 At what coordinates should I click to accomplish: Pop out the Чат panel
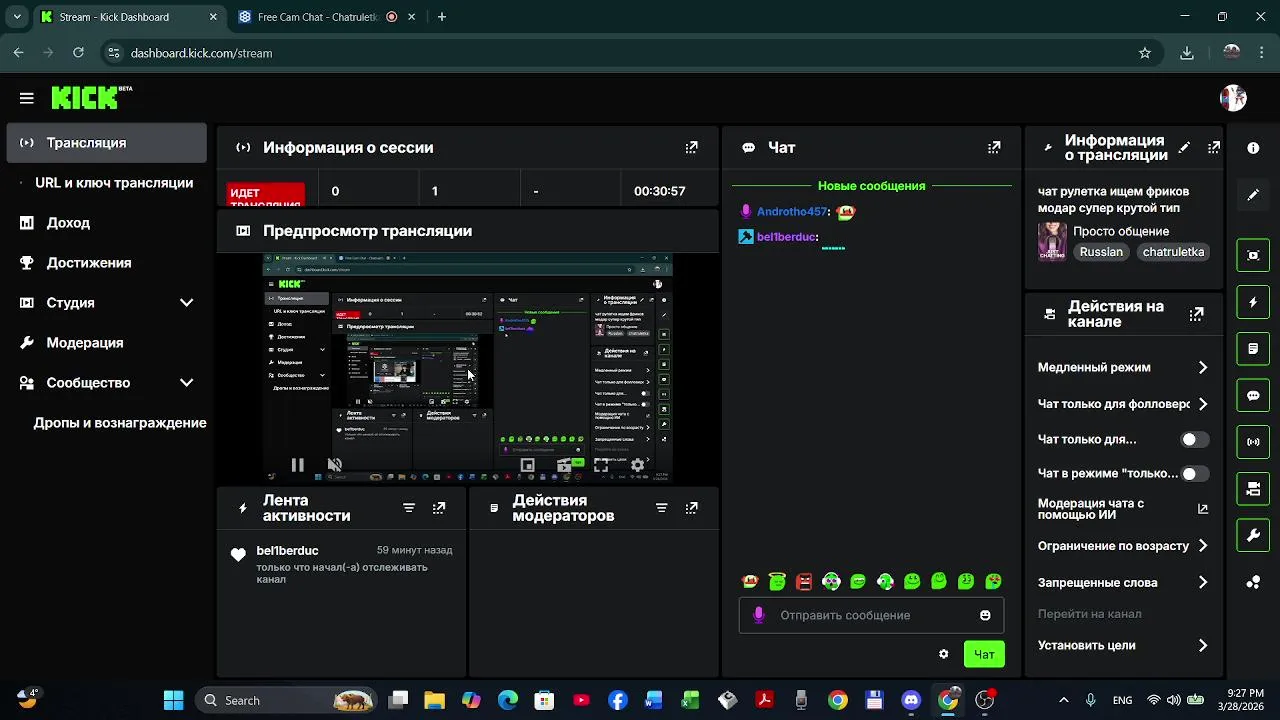994,147
